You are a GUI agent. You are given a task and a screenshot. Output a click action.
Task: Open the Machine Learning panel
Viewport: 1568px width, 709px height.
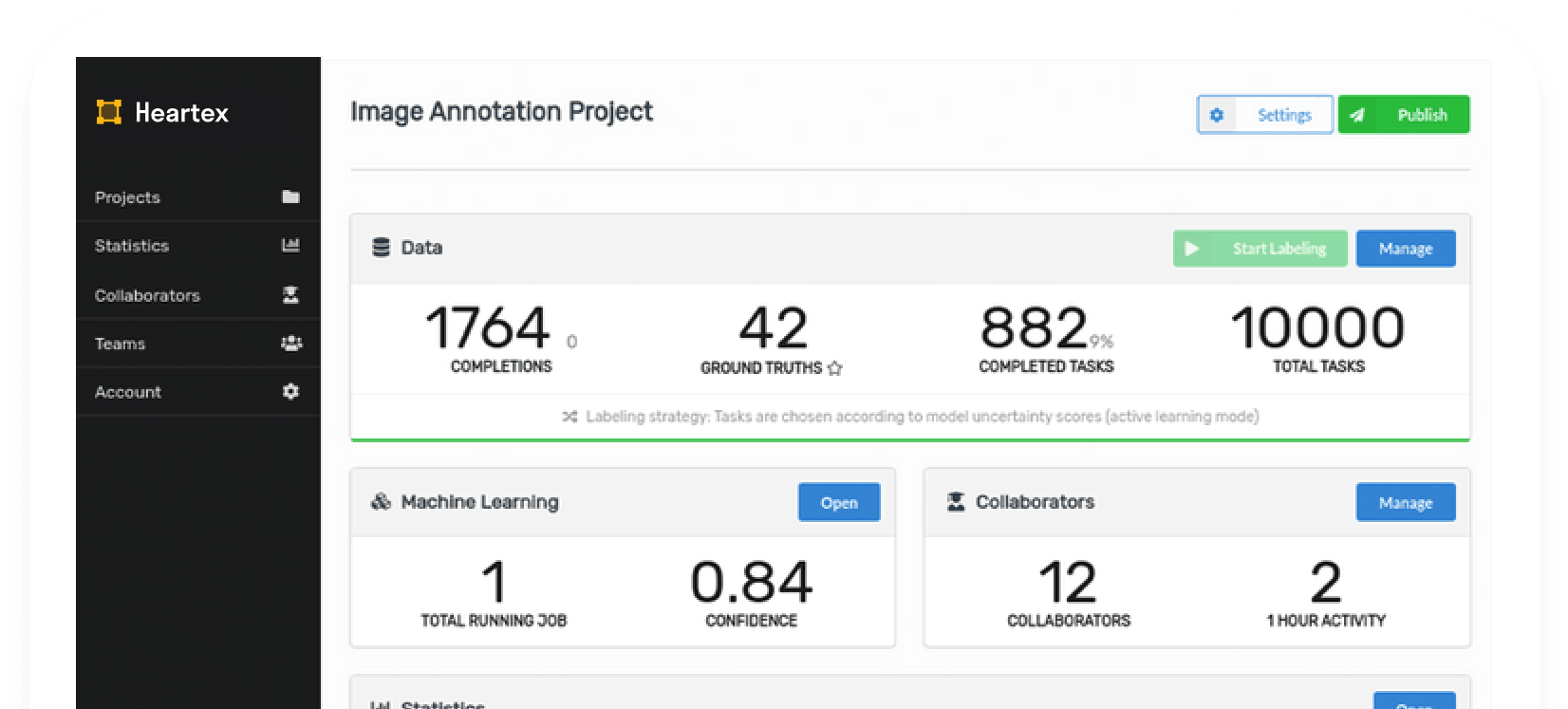(x=838, y=503)
